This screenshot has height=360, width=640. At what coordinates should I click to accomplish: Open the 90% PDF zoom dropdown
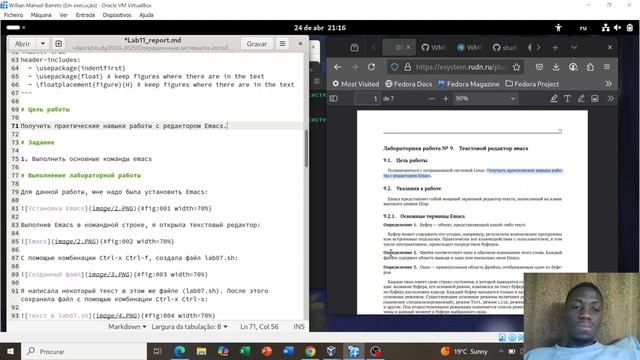pos(486,99)
